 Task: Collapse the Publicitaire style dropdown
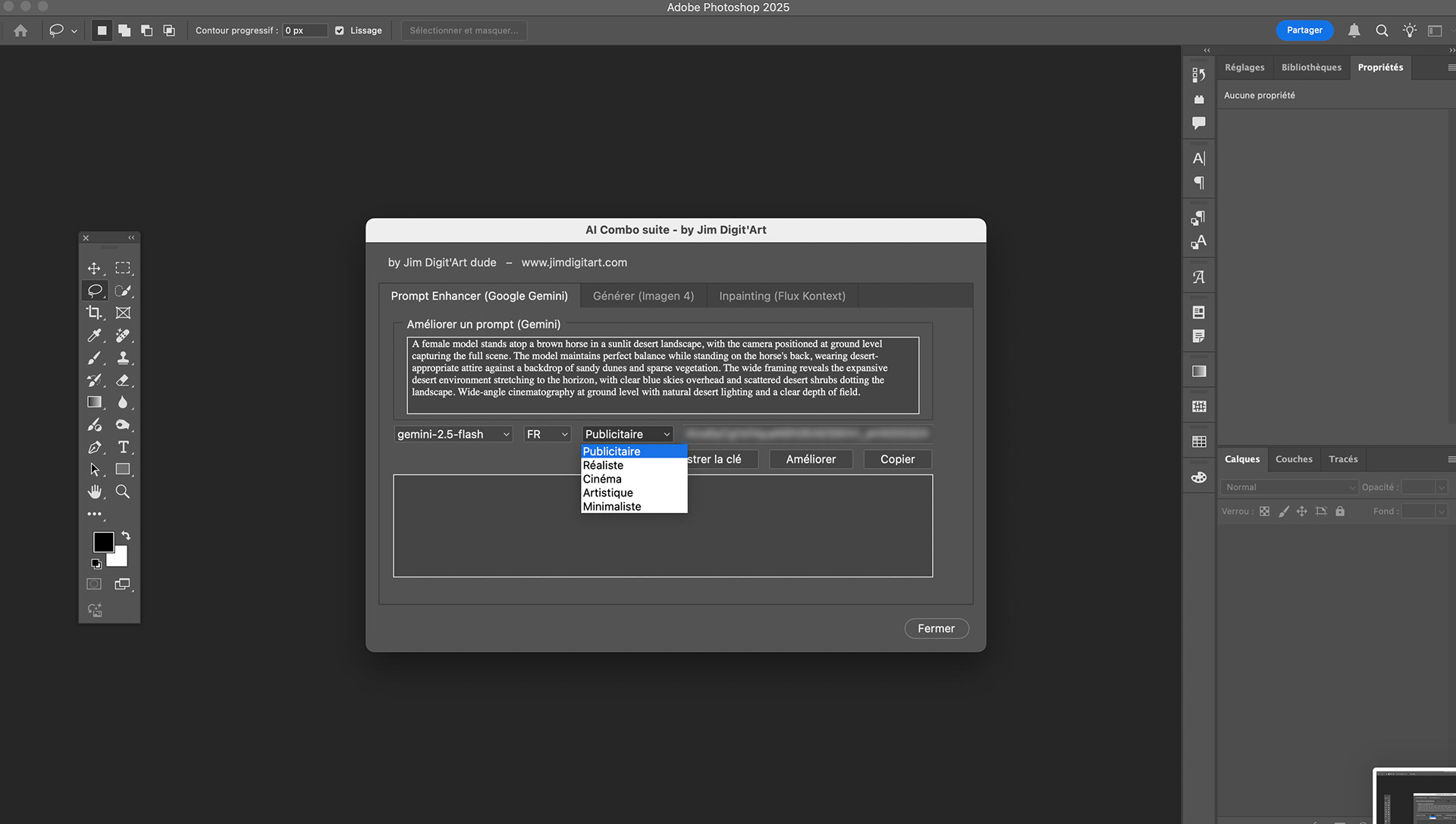pos(628,434)
